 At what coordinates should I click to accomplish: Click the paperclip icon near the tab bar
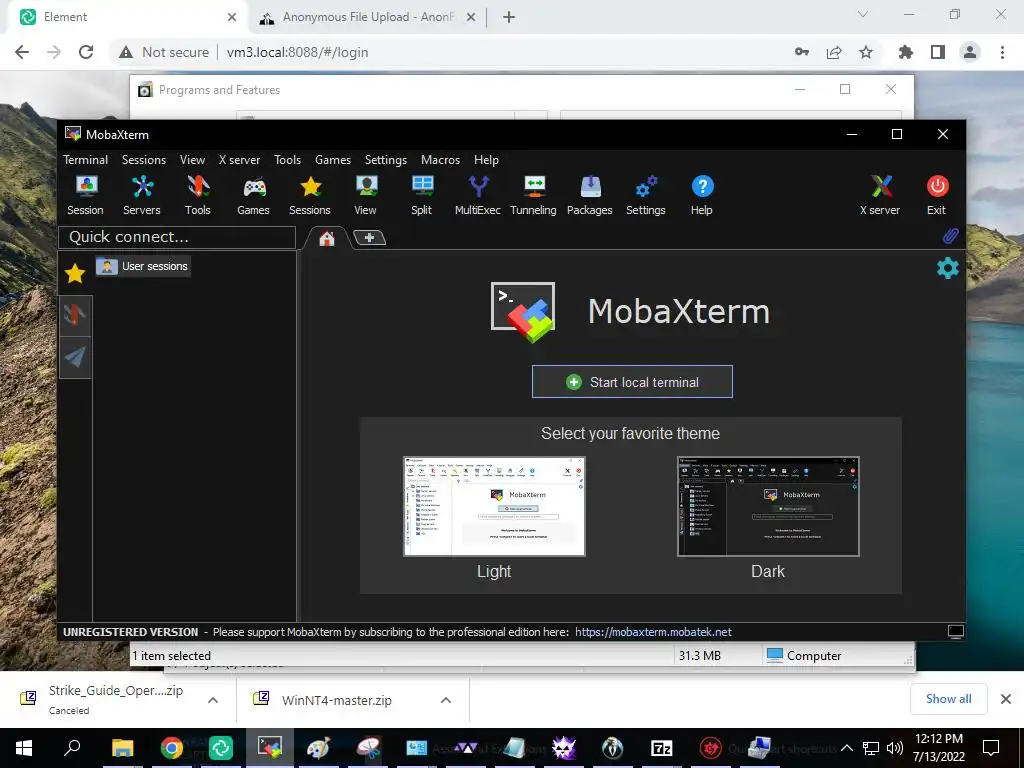951,236
